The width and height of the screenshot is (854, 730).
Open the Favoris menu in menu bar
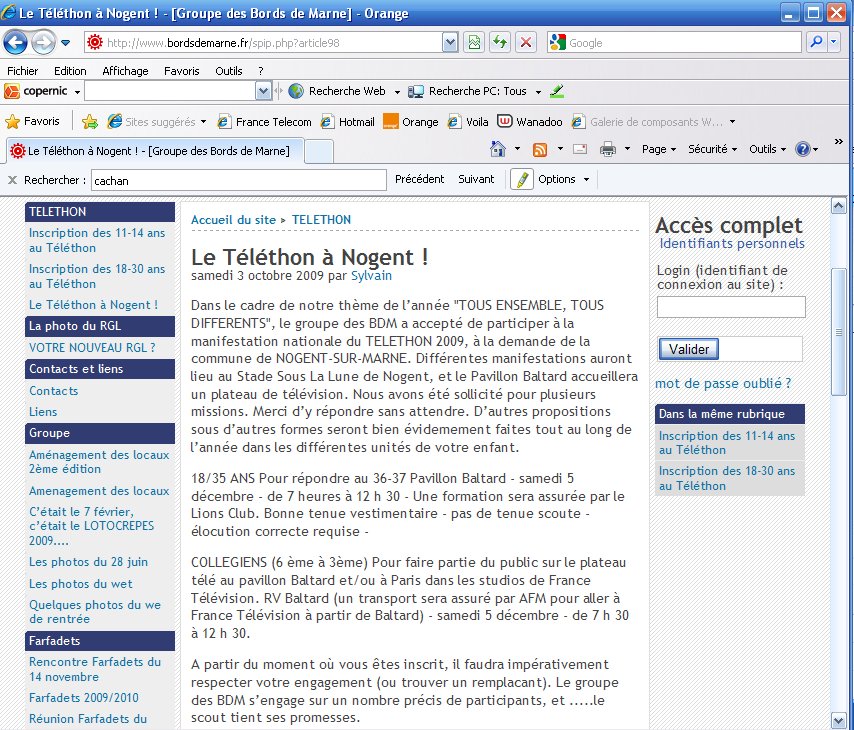pos(181,71)
